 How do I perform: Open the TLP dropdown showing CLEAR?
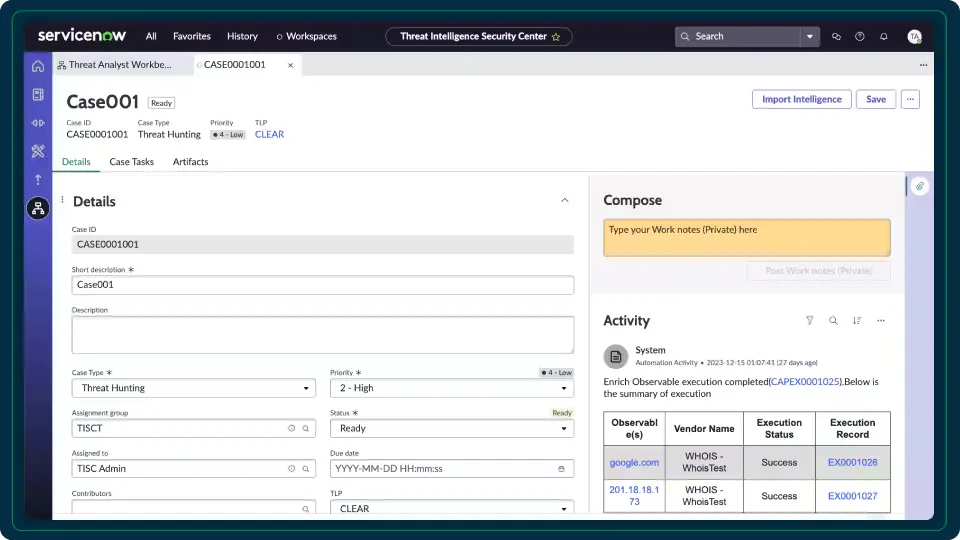452,508
